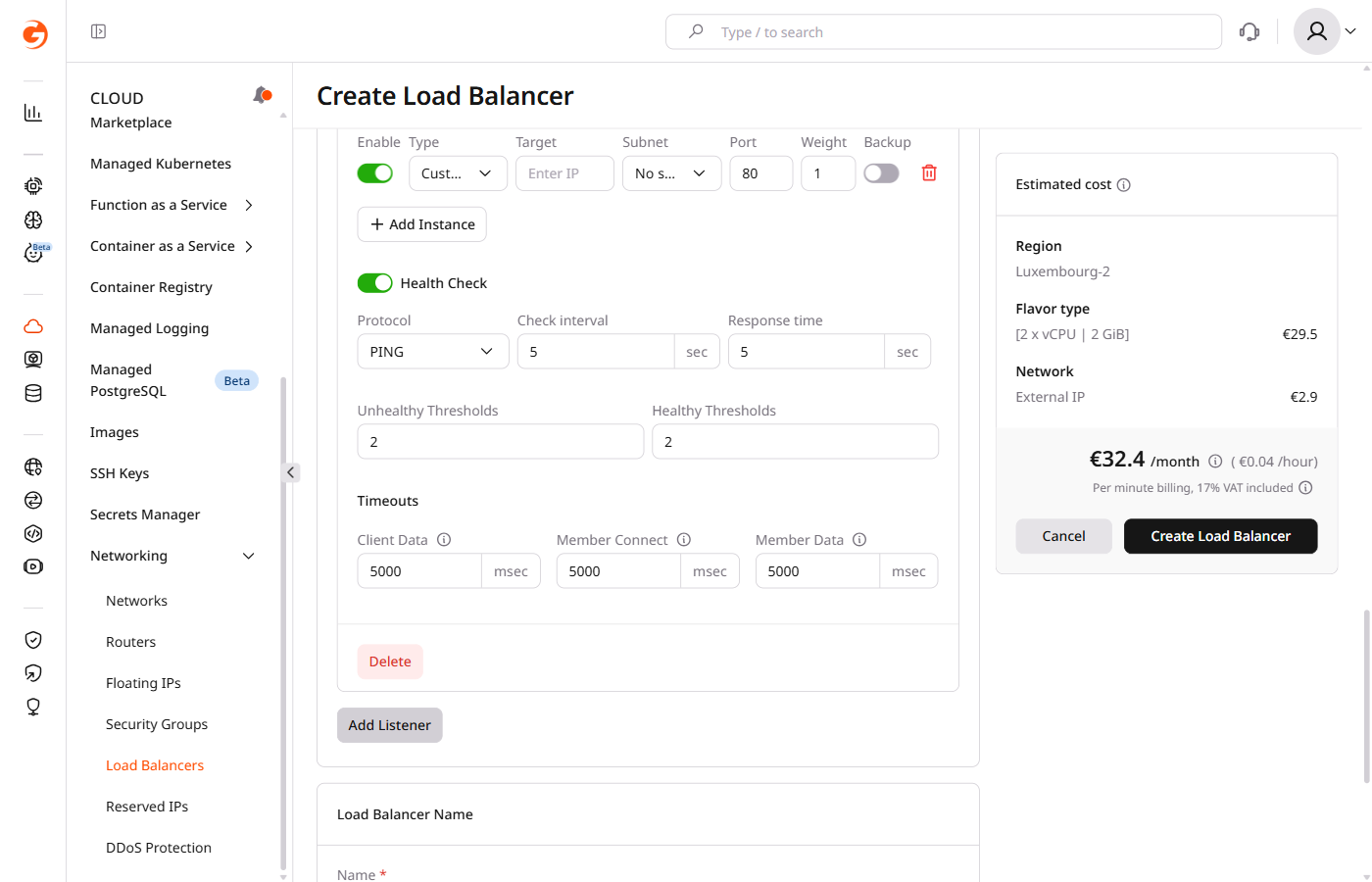Click the Member Data info icon

click(x=859, y=539)
